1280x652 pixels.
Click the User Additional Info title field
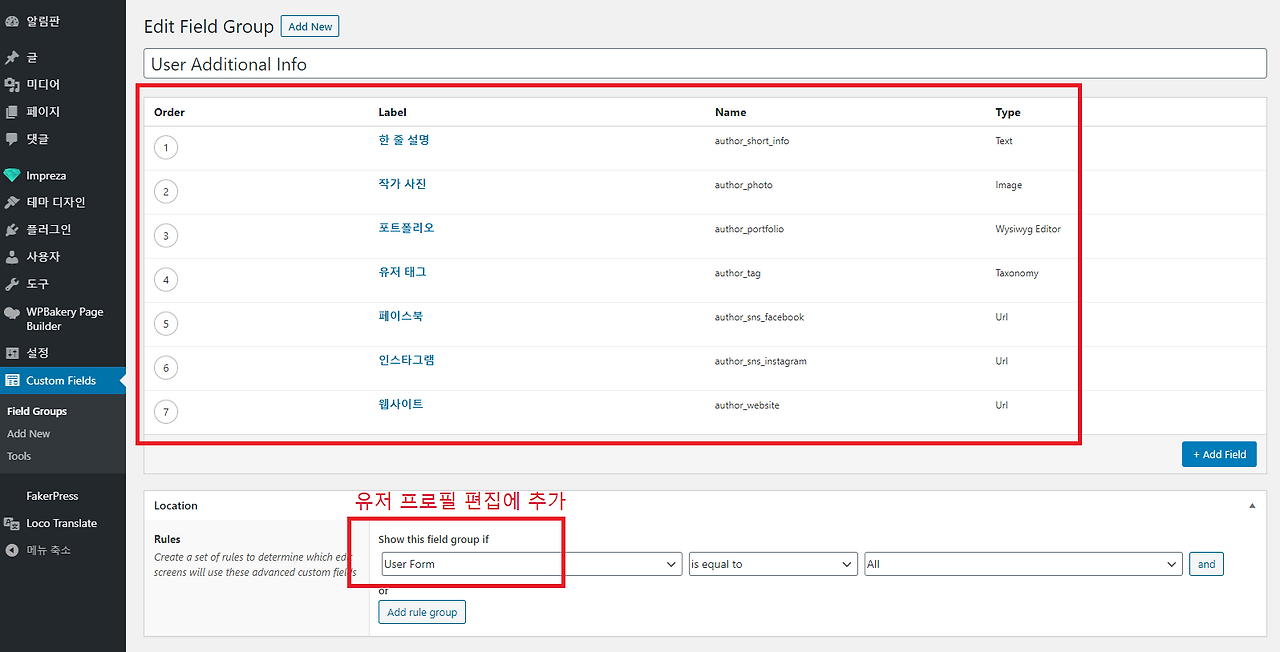(705, 64)
